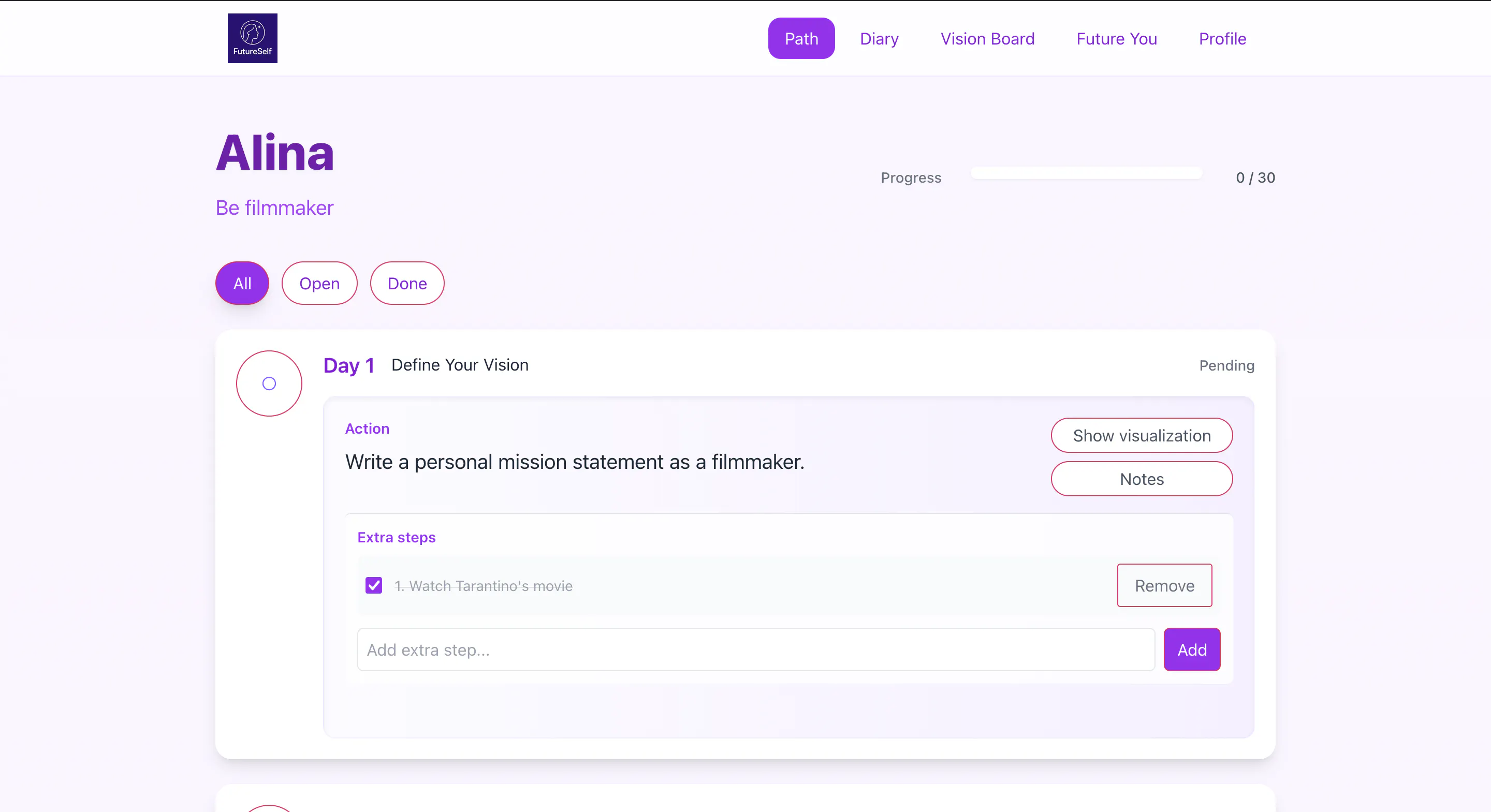
Task: Mark Day 1 as complete circle
Action: coord(269,383)
